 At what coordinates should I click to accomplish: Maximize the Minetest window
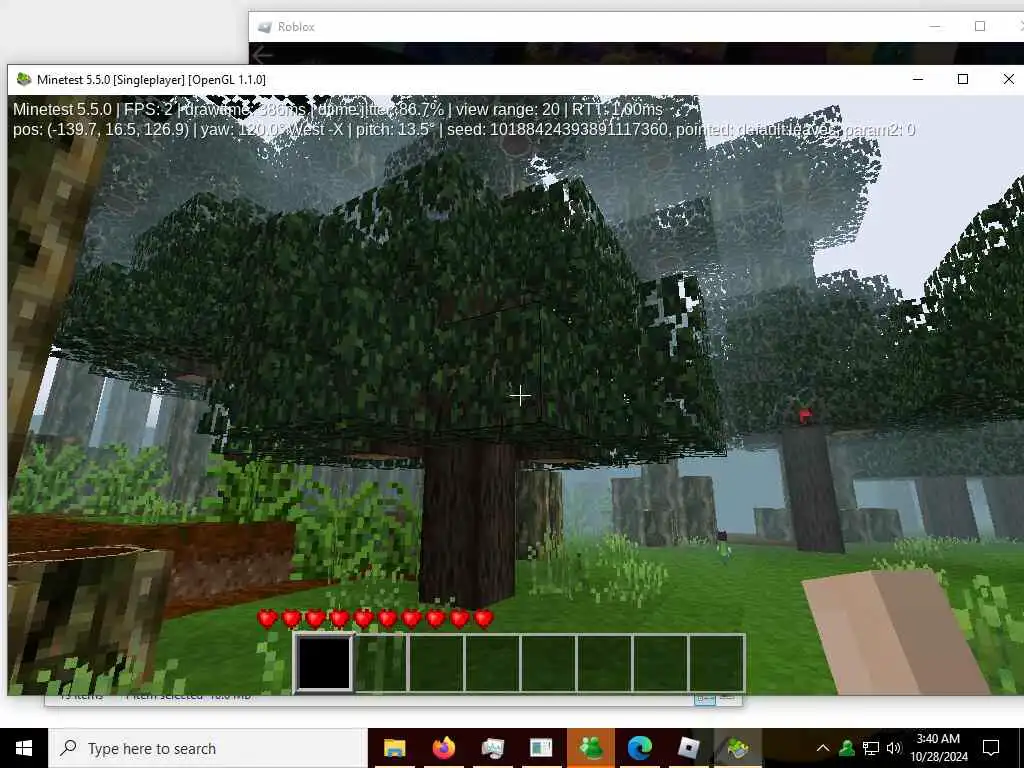[963, 79]
